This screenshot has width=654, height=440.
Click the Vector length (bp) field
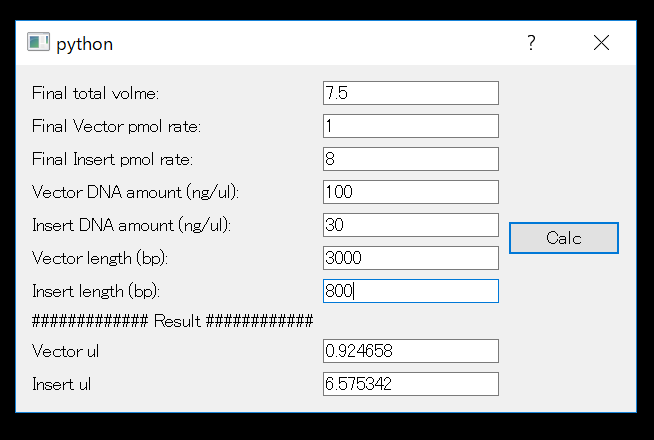(x=410, y=258)
